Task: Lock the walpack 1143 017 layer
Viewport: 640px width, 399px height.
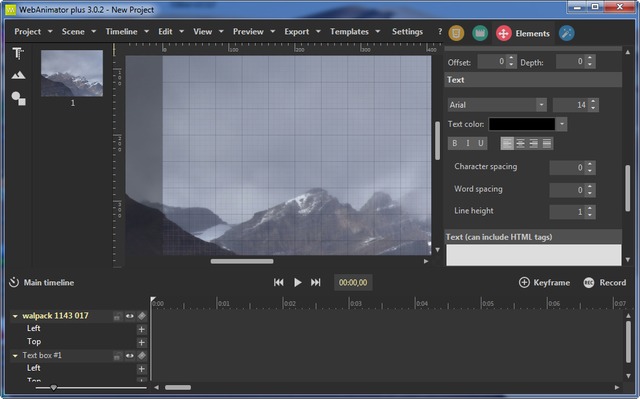Action: coord(118,316)
